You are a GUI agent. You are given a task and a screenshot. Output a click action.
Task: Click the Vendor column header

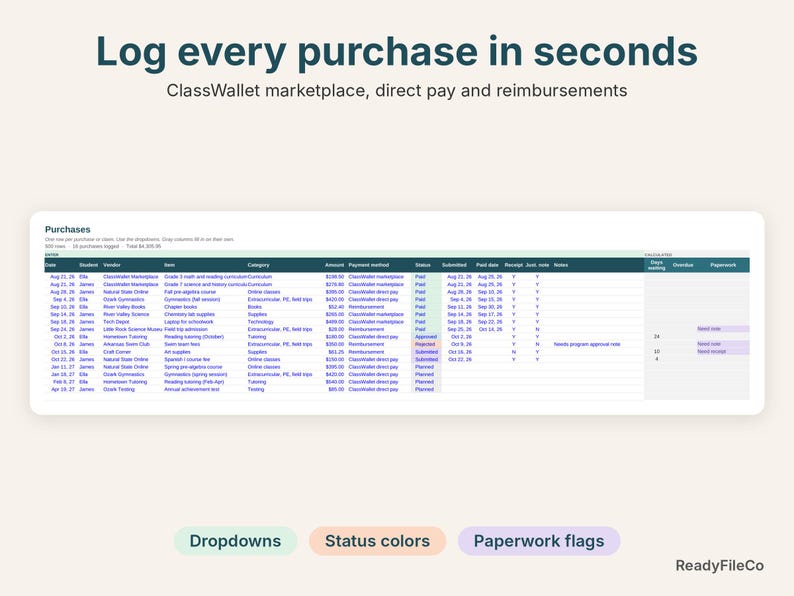coord(112,265)
